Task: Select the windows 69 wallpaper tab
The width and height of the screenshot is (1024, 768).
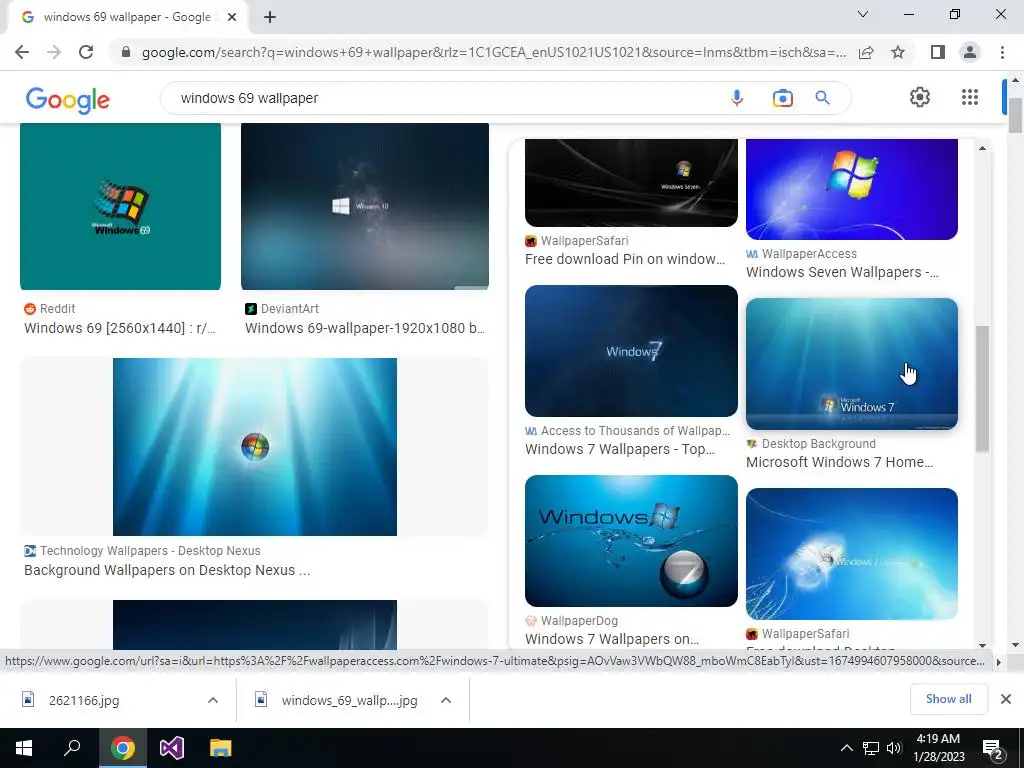Action: [127, 17]
